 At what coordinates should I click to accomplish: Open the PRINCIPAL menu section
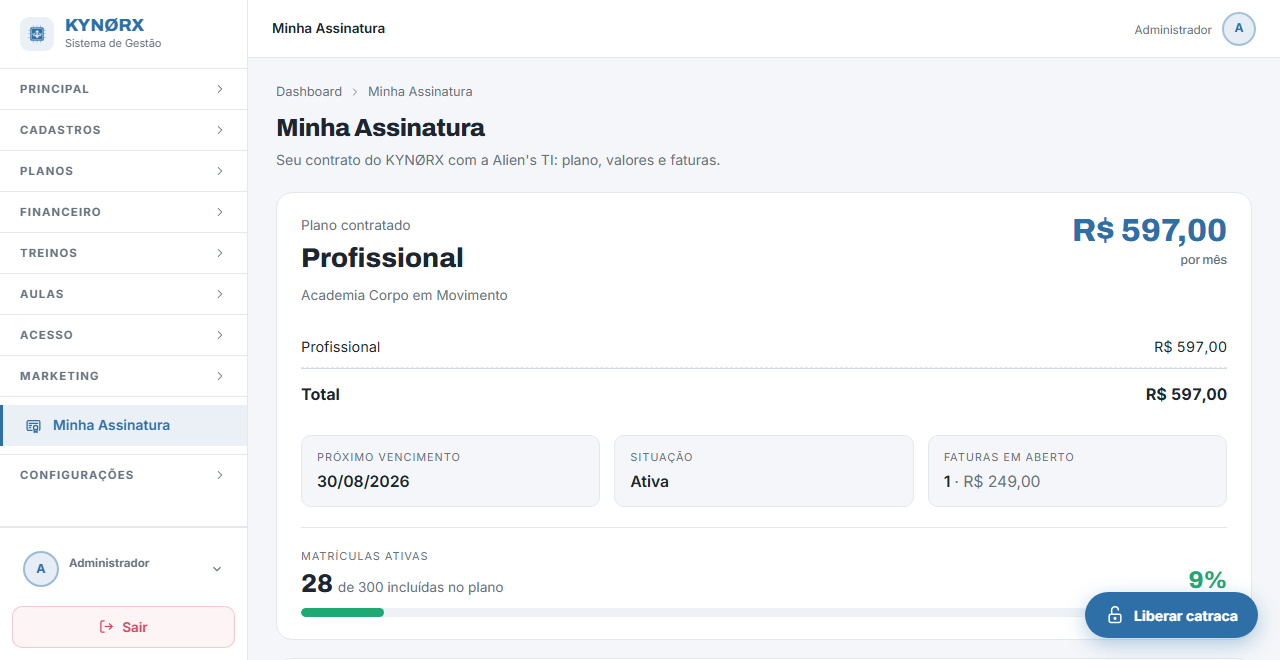pyautogui.click(x=123, y=89)
